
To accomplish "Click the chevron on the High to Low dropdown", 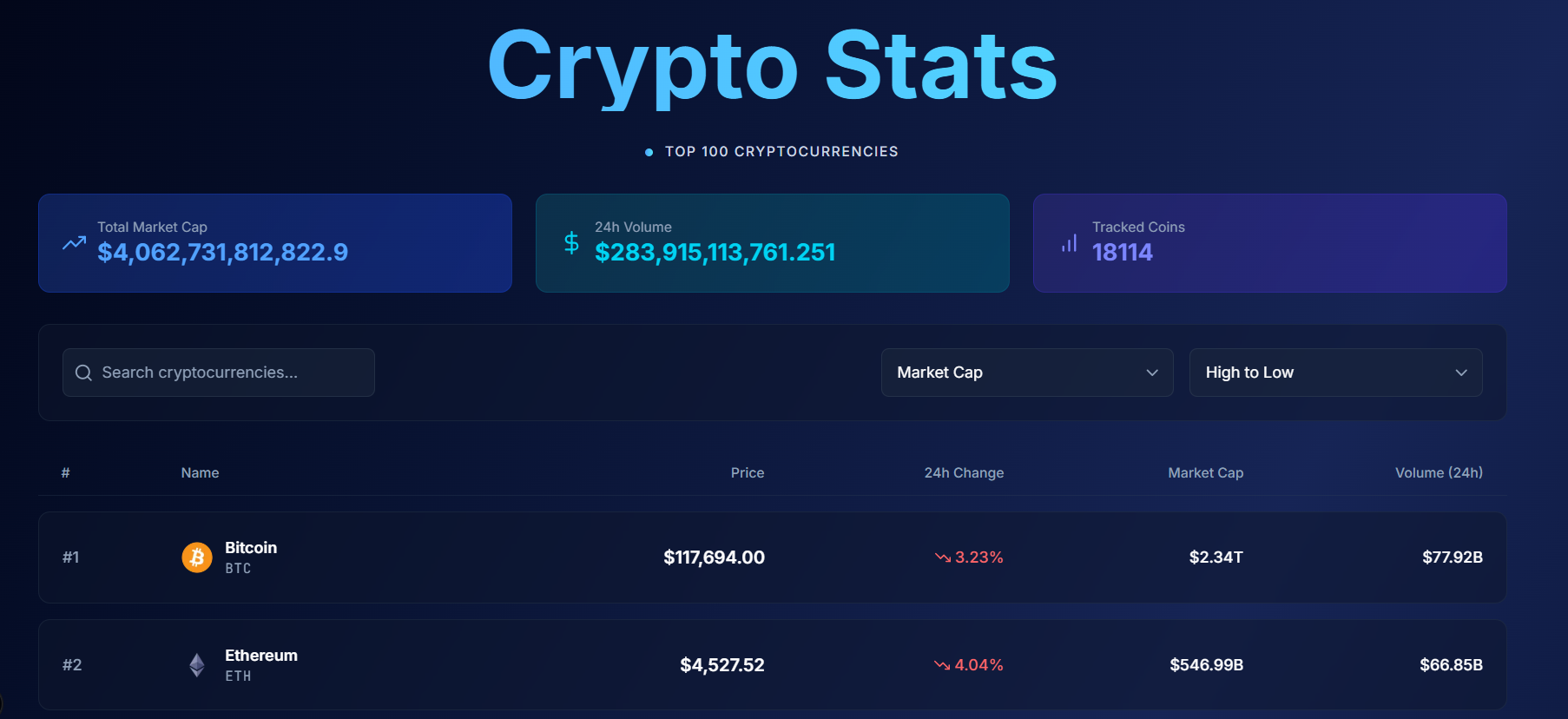I will click(1461, 373).
